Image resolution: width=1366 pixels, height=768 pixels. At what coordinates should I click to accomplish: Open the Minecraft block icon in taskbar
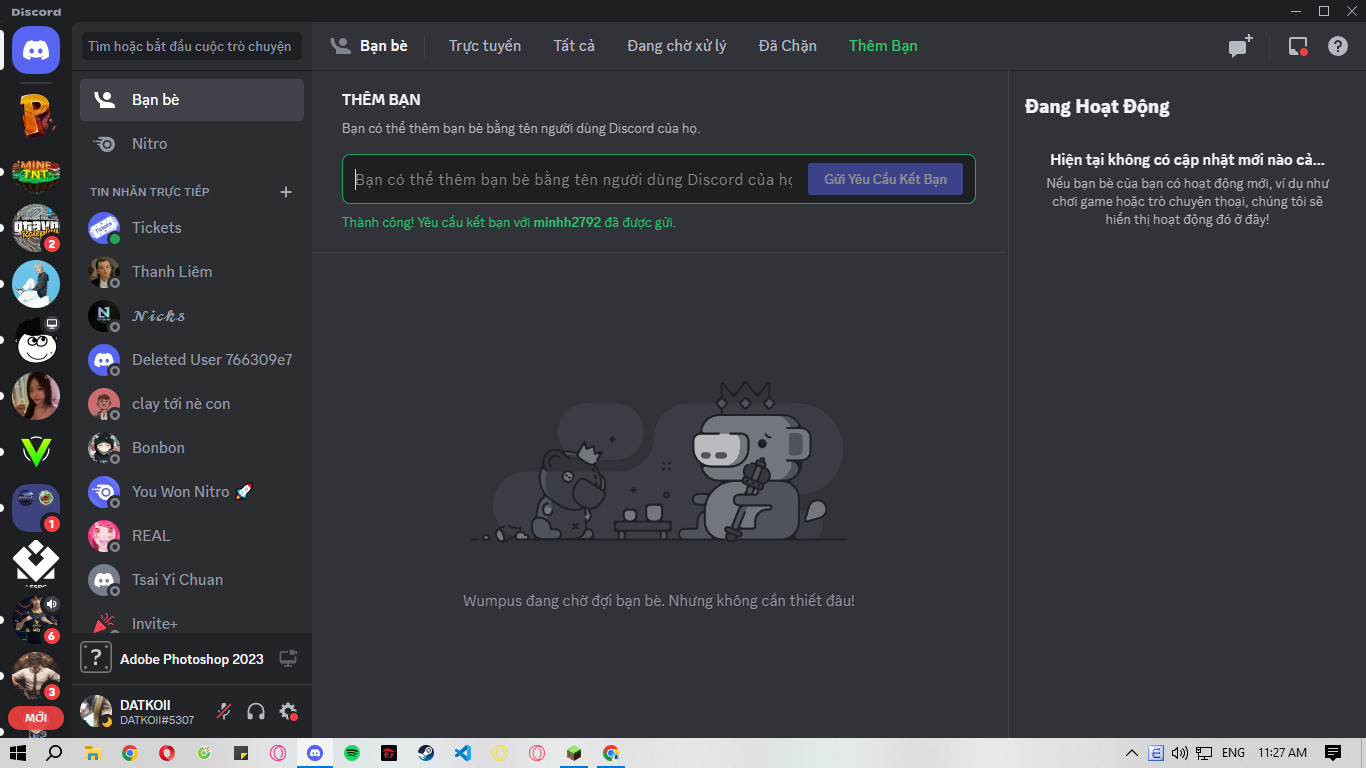(x=574, y=753)
